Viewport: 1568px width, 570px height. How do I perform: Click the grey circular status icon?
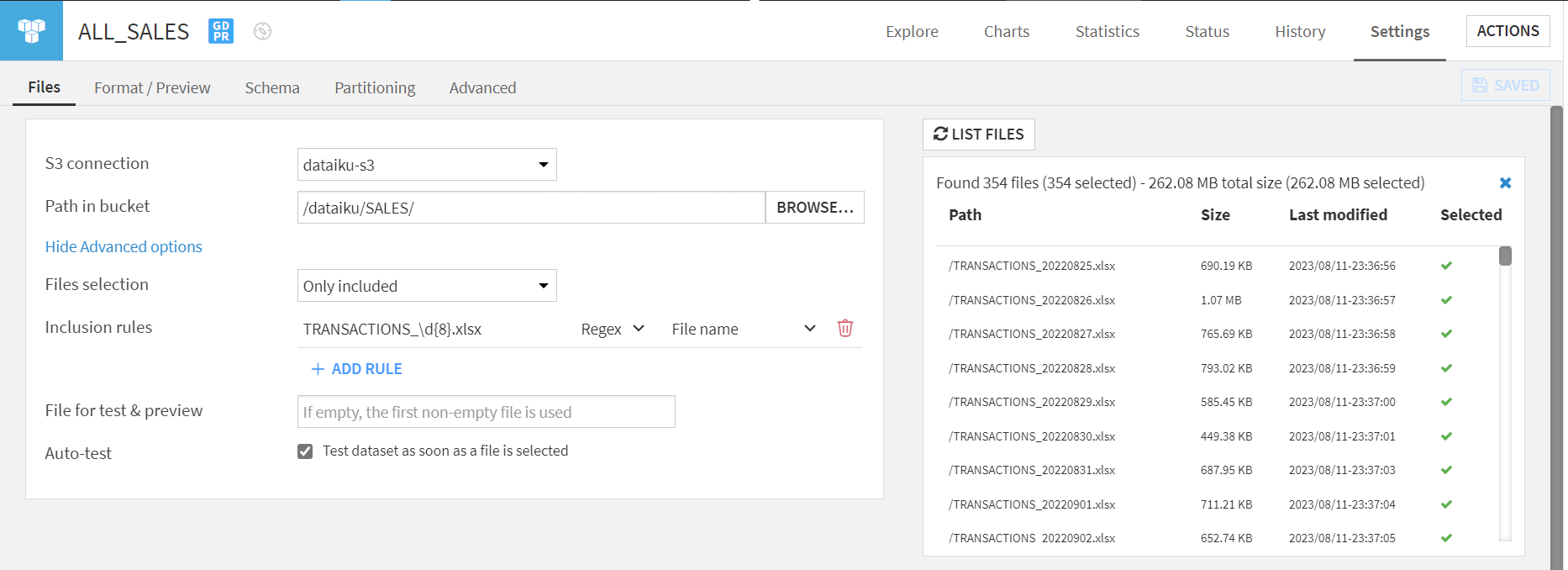tap(262, 31)
